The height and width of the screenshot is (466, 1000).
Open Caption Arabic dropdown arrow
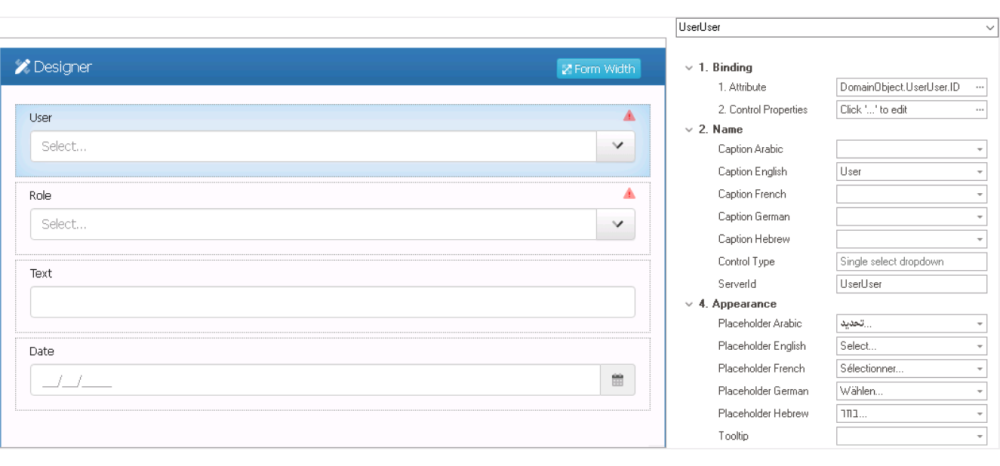980,149
